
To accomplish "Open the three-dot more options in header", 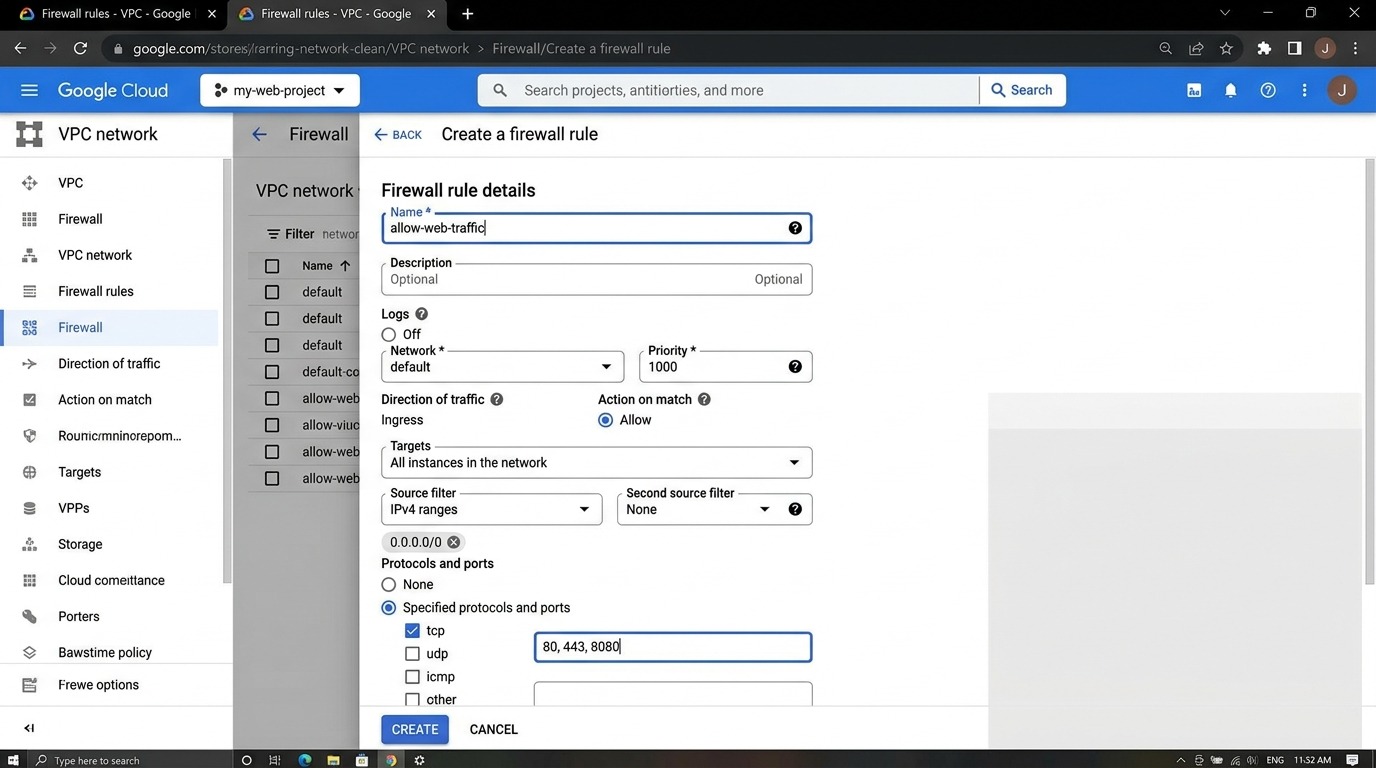I will pos(1304,90).
